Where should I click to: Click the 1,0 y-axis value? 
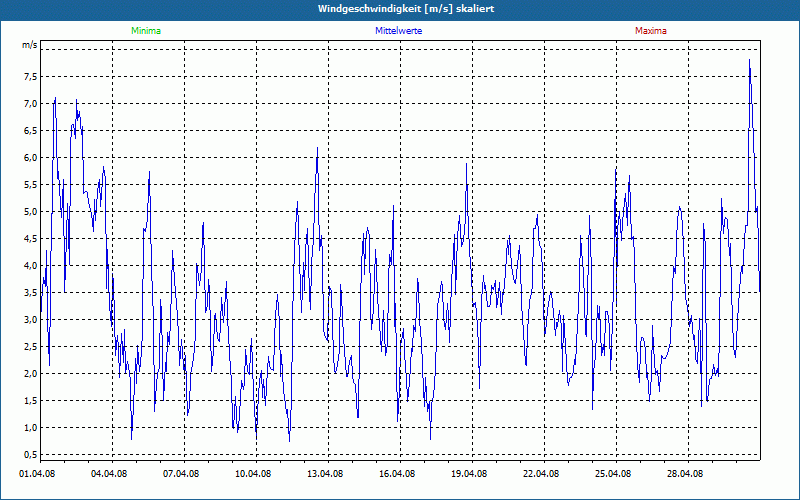click(30, 428)
